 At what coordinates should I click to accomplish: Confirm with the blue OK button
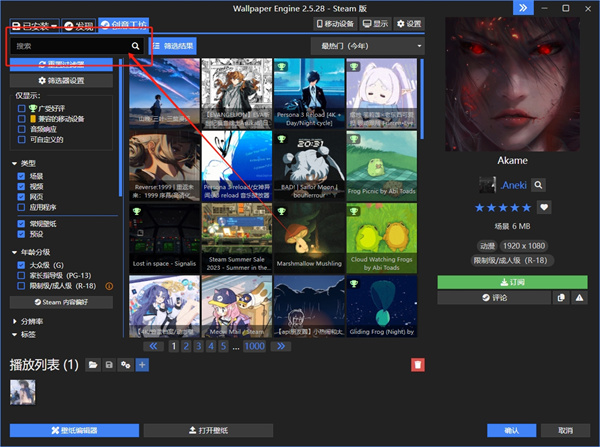[511, 430]
